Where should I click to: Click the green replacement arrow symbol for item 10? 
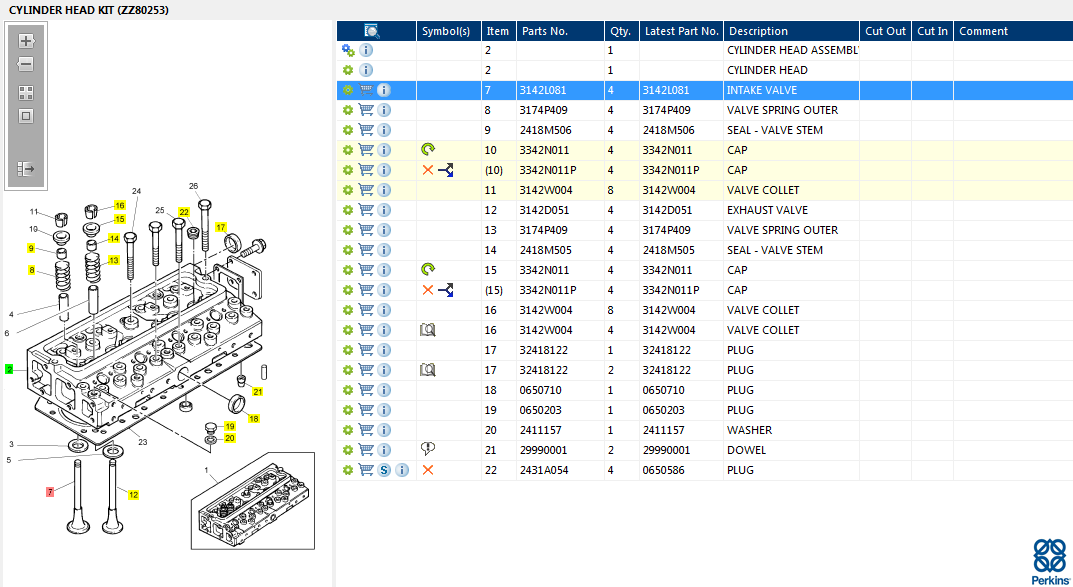(x=428, y=150)
